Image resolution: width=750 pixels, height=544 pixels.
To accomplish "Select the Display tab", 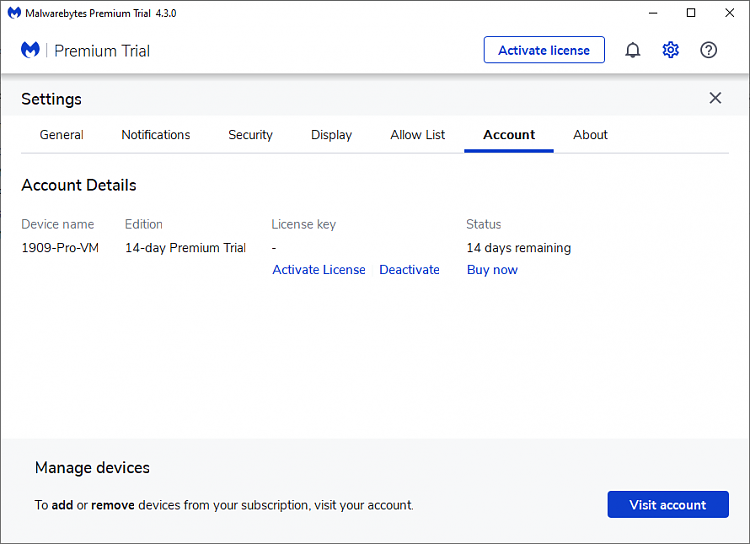I will point(331,135).
